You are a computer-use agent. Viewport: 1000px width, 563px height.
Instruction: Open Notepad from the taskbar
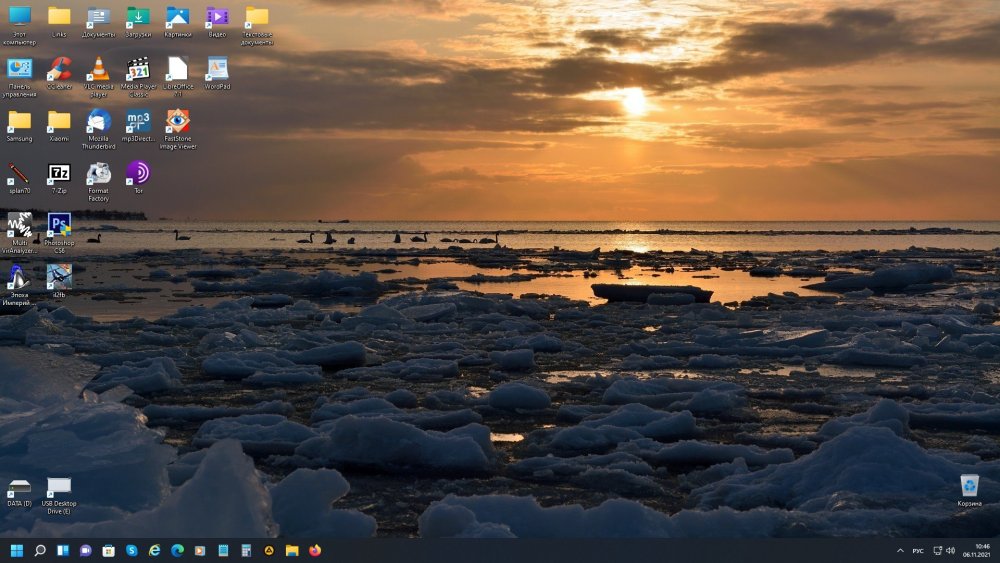[223, 550]
